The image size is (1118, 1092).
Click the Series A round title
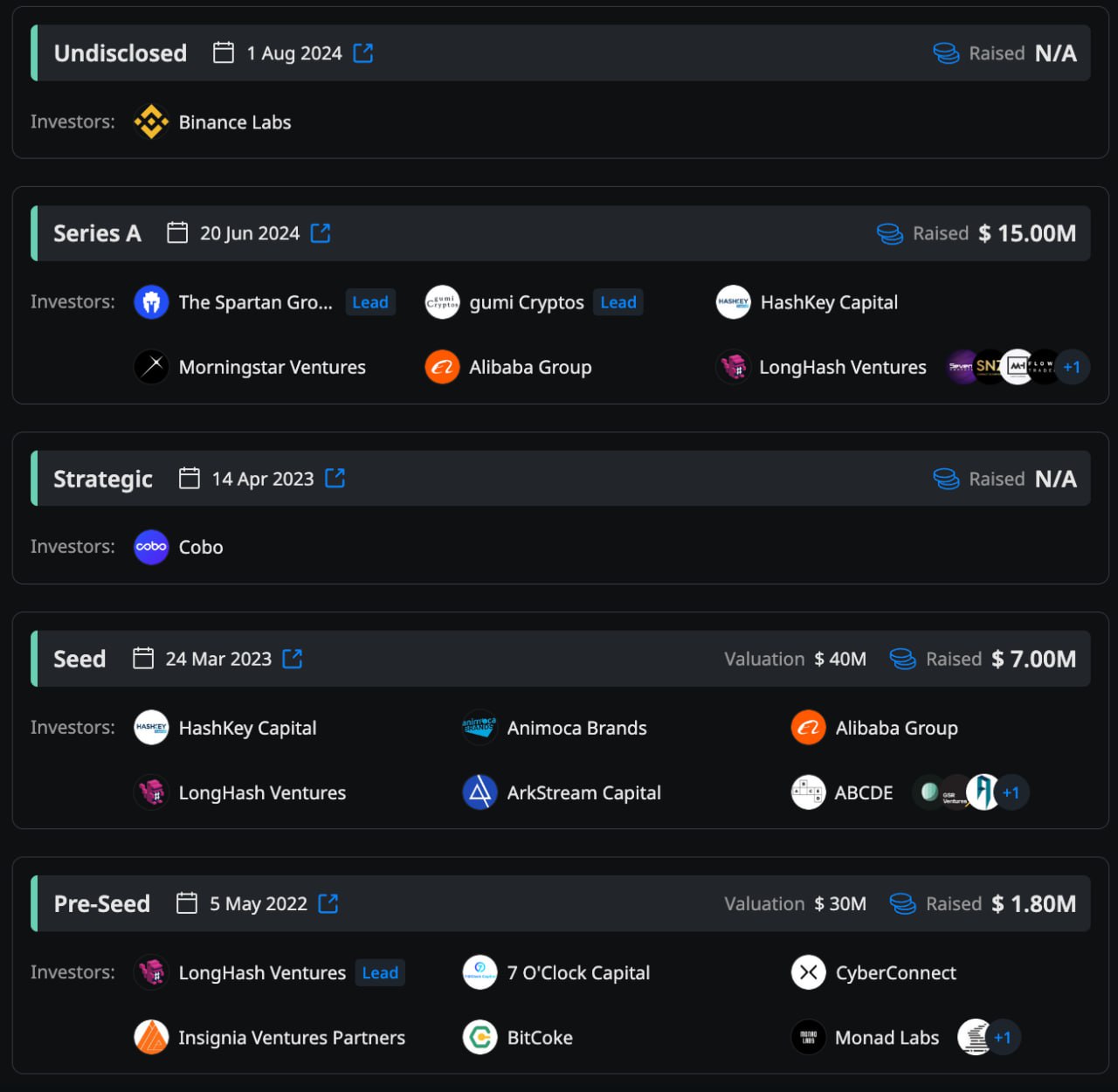pos(97,233)
